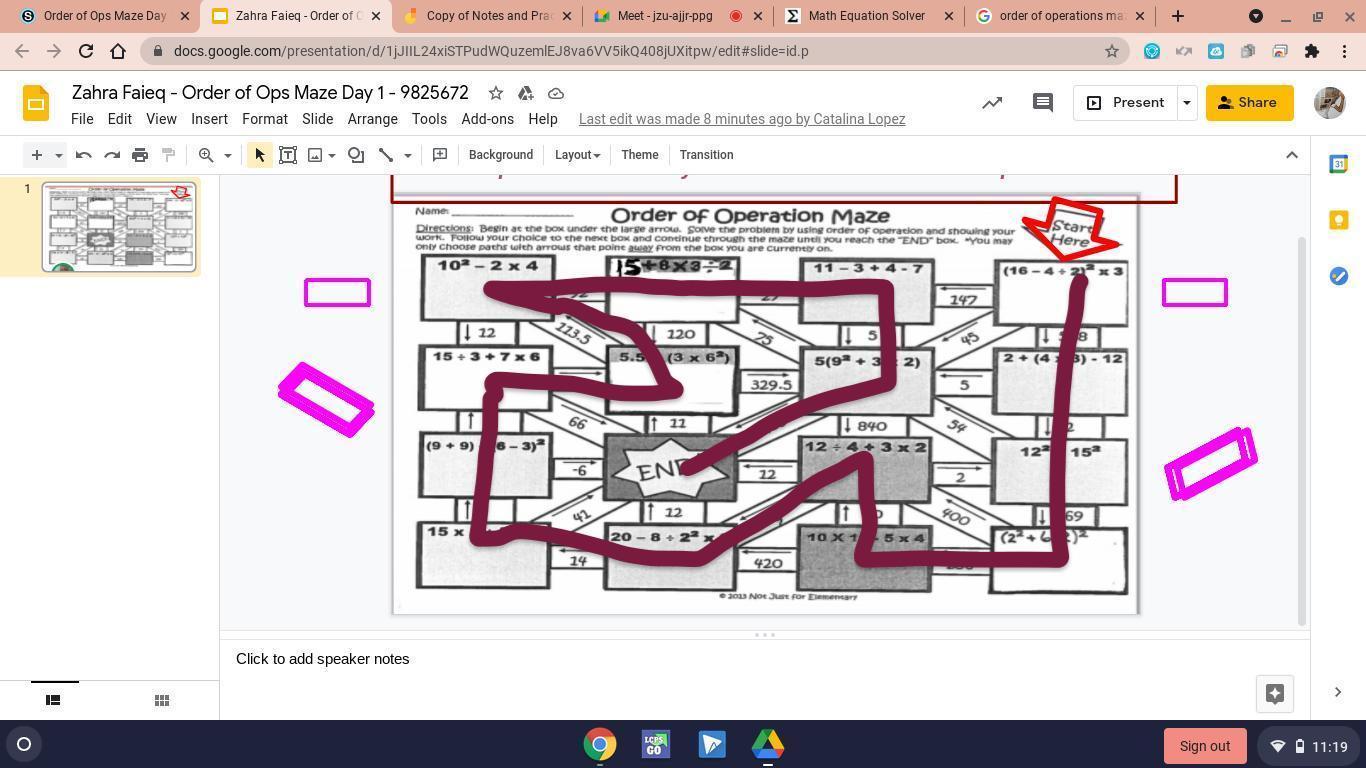Click the presentation title field

pyautogui.click(x=270, y=93)
